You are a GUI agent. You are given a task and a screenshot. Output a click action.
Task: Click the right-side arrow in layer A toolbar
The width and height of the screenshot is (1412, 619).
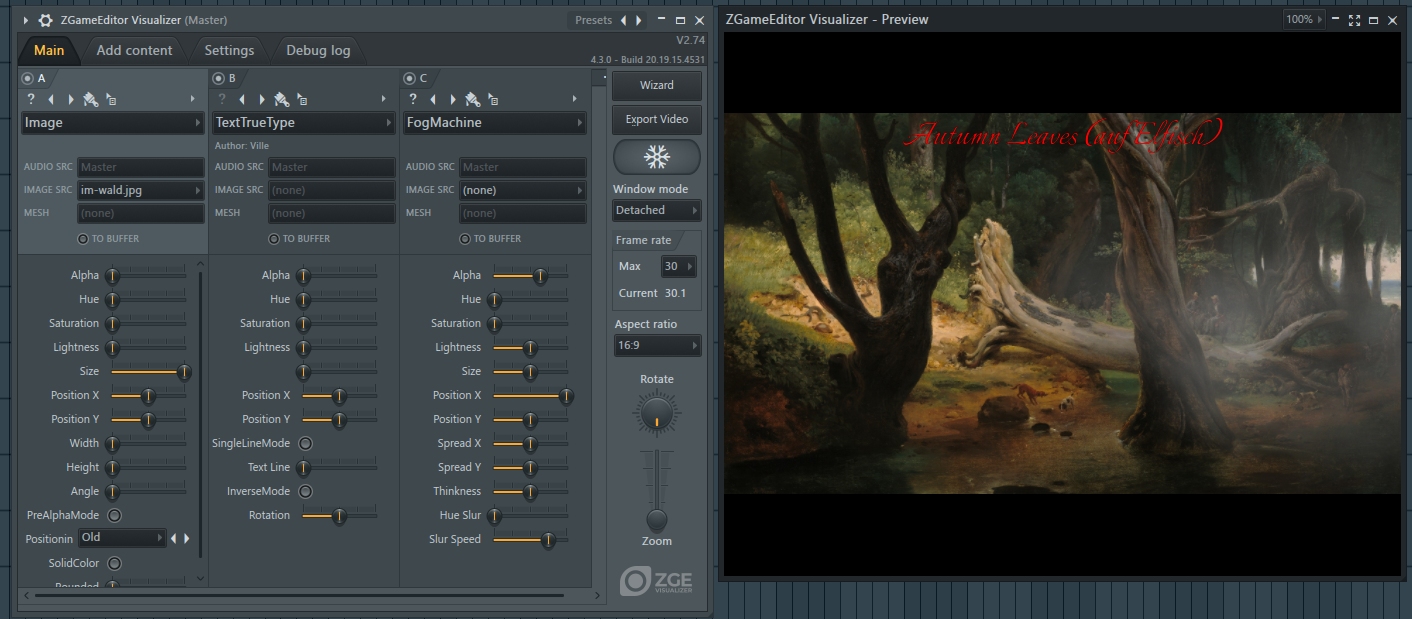[x=193, y=99]
